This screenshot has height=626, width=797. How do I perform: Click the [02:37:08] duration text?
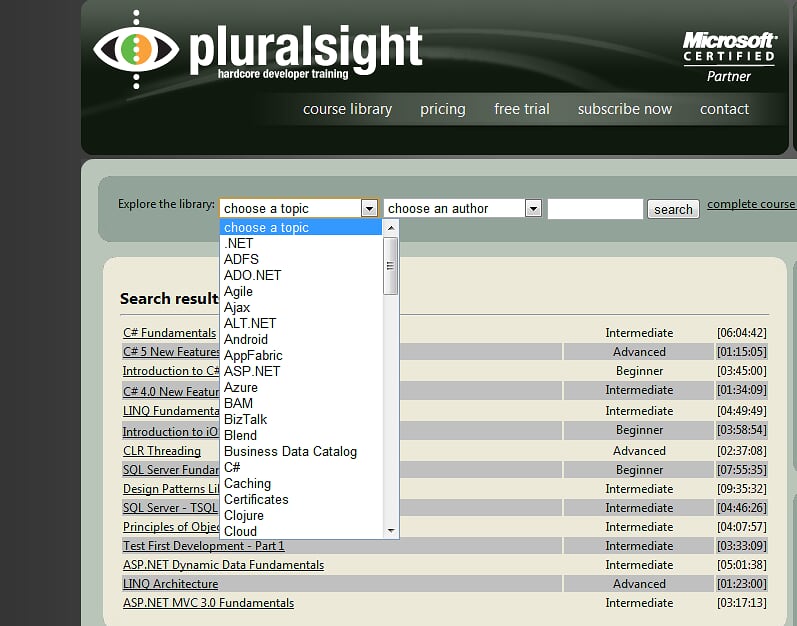[742, 451]
